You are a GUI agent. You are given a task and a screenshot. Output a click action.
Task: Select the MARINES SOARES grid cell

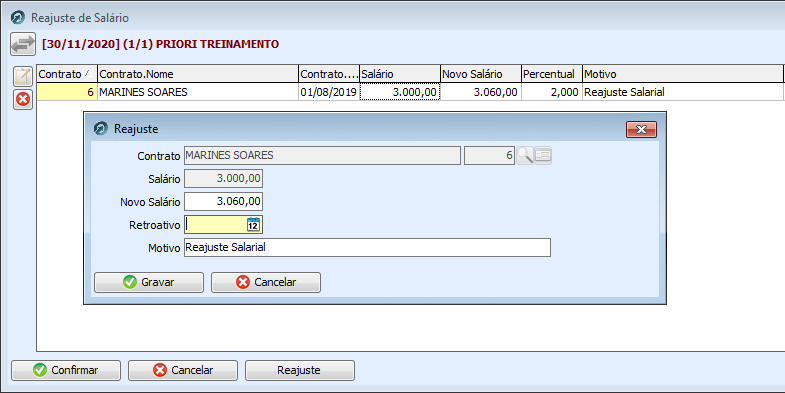pyautogui.click(x=198, y=92)
